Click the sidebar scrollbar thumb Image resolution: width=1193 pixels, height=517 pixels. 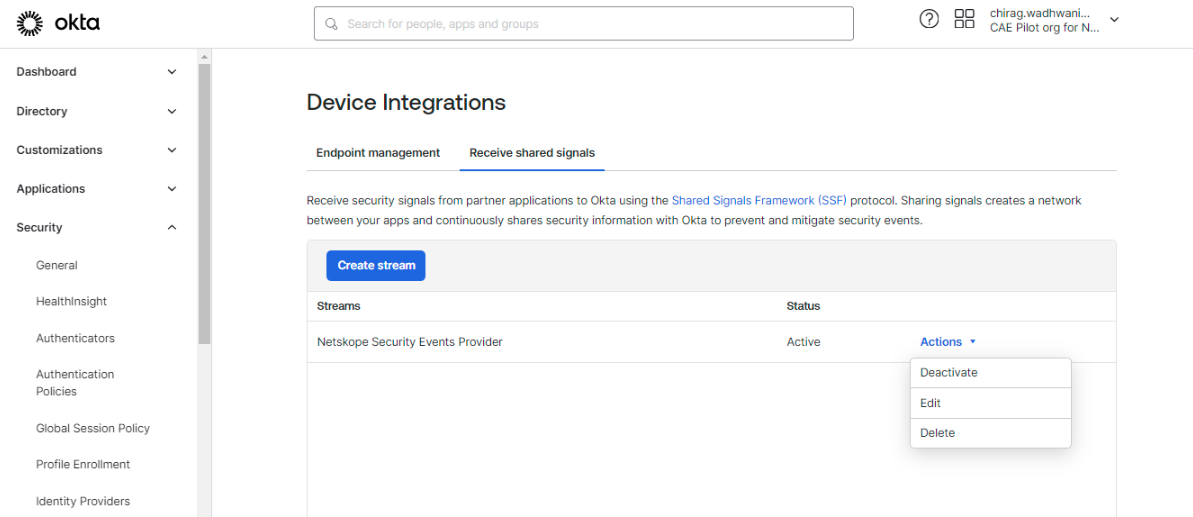tap(204, 204)
